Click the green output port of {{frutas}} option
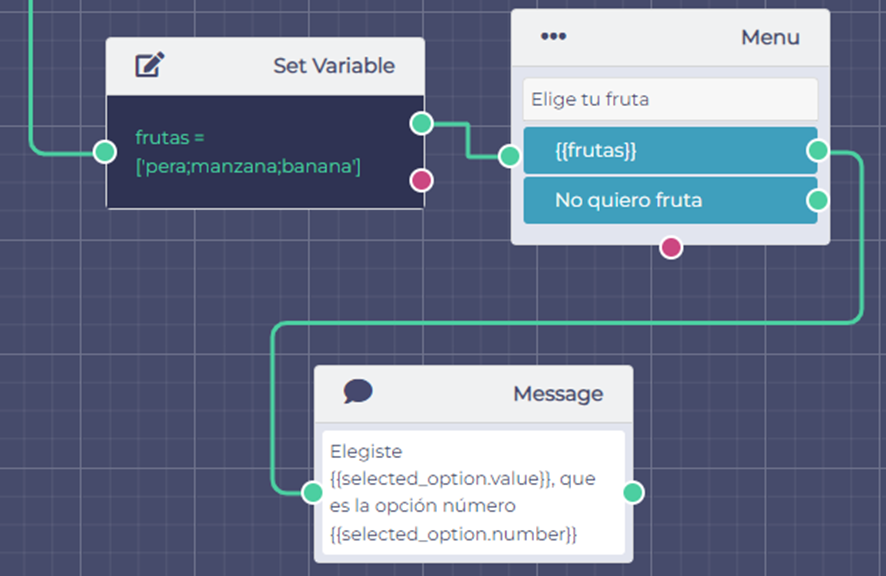886x576 pixels. 818,151
